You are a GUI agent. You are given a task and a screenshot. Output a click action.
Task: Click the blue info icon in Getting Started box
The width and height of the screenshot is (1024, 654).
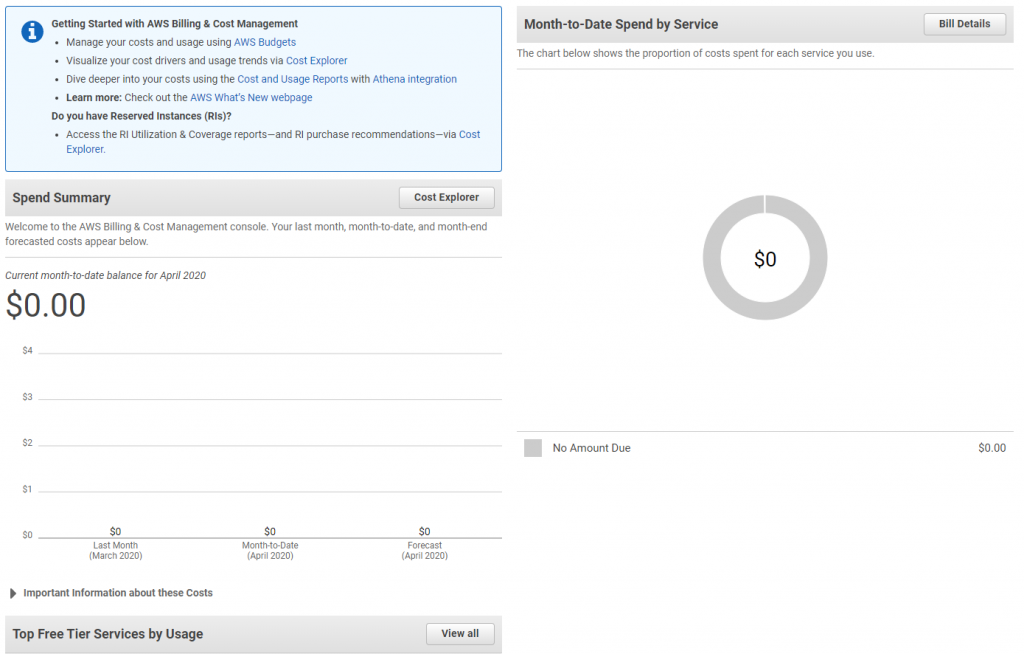coord(31,31)
